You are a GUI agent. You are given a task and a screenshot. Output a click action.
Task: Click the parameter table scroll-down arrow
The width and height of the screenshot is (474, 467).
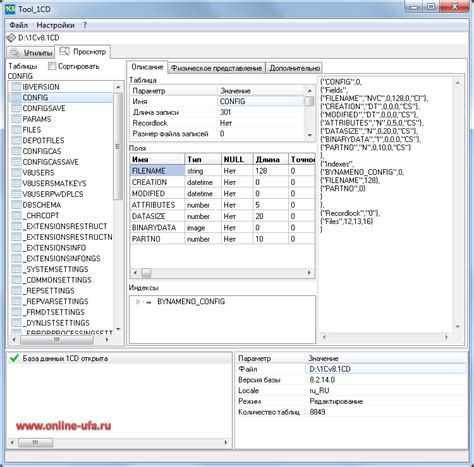click(309, 135)
